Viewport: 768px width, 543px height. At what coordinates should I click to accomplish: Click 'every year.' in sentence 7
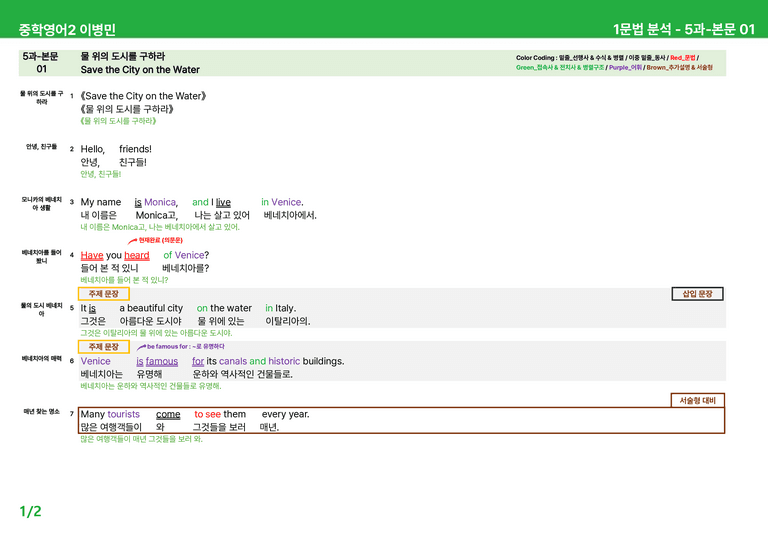pyautogui.click(x=286, y=414)
